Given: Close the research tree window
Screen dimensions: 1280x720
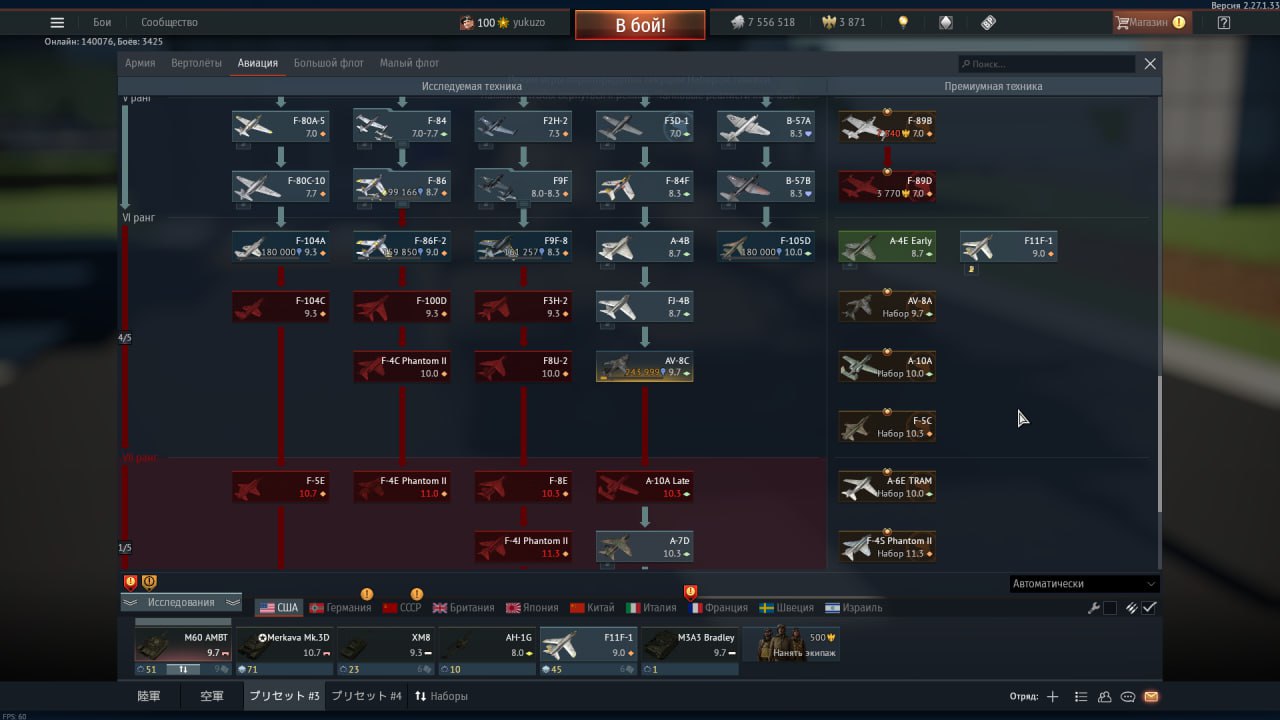Looking at the screenshot, I should click(1150, 64).
